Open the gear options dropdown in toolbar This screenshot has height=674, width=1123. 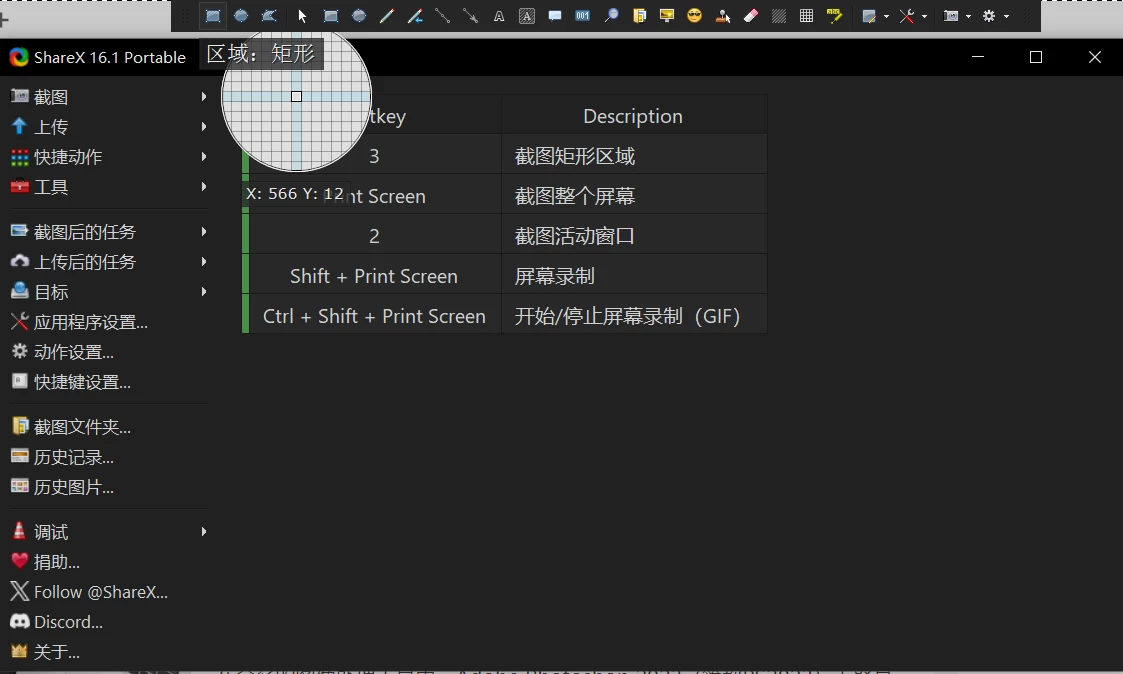point(996,16)
